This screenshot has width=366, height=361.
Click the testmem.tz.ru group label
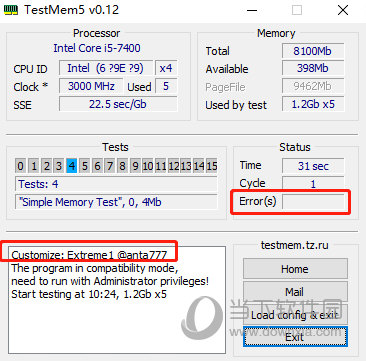[295, 245]
